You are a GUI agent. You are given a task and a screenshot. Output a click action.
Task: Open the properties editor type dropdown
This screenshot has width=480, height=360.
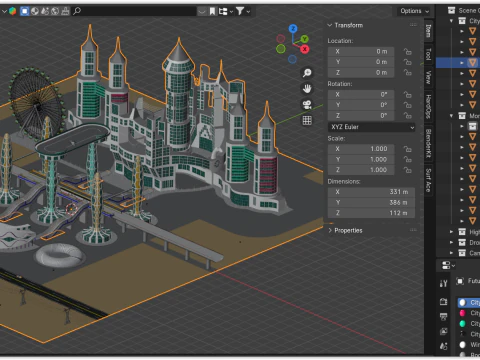point(448,265)
